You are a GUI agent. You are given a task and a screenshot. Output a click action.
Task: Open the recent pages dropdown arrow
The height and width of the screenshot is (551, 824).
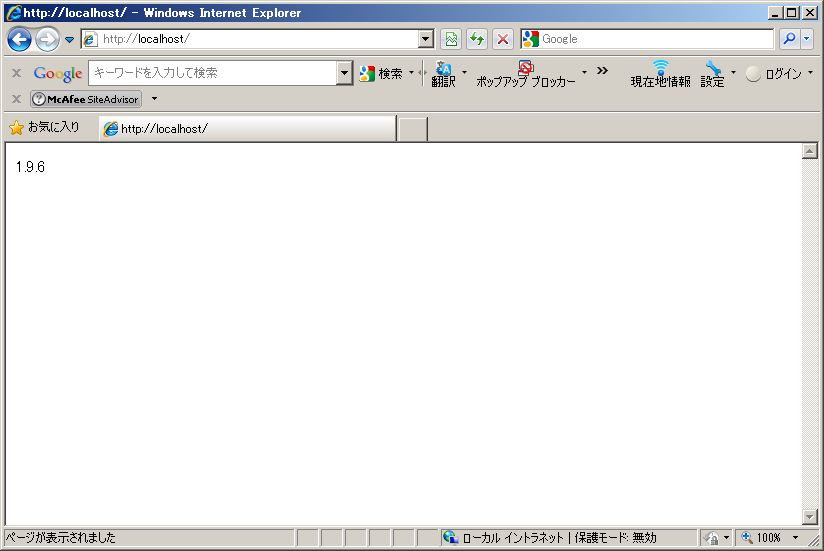tap(69, 39)
